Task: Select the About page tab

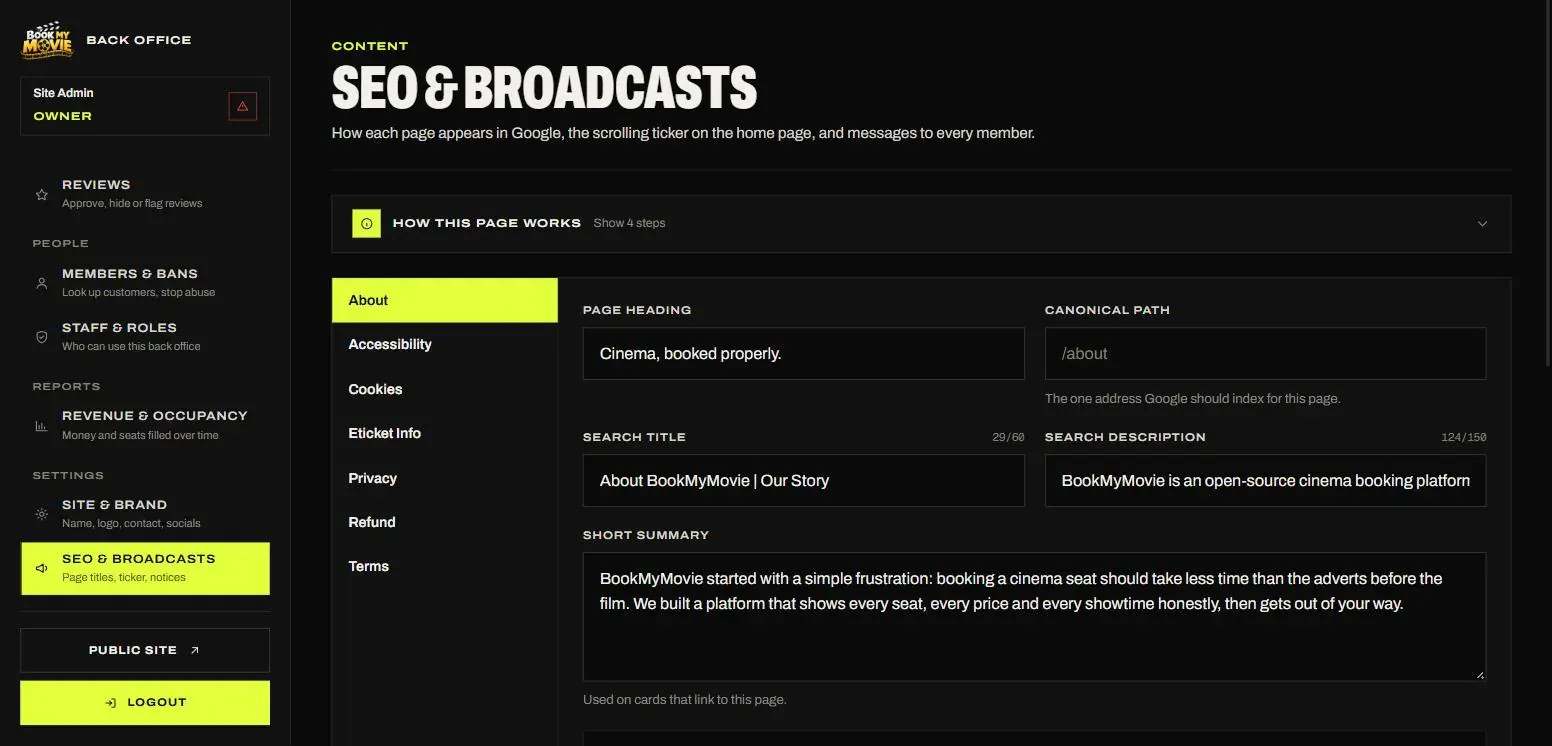Action: pos(445,300)
